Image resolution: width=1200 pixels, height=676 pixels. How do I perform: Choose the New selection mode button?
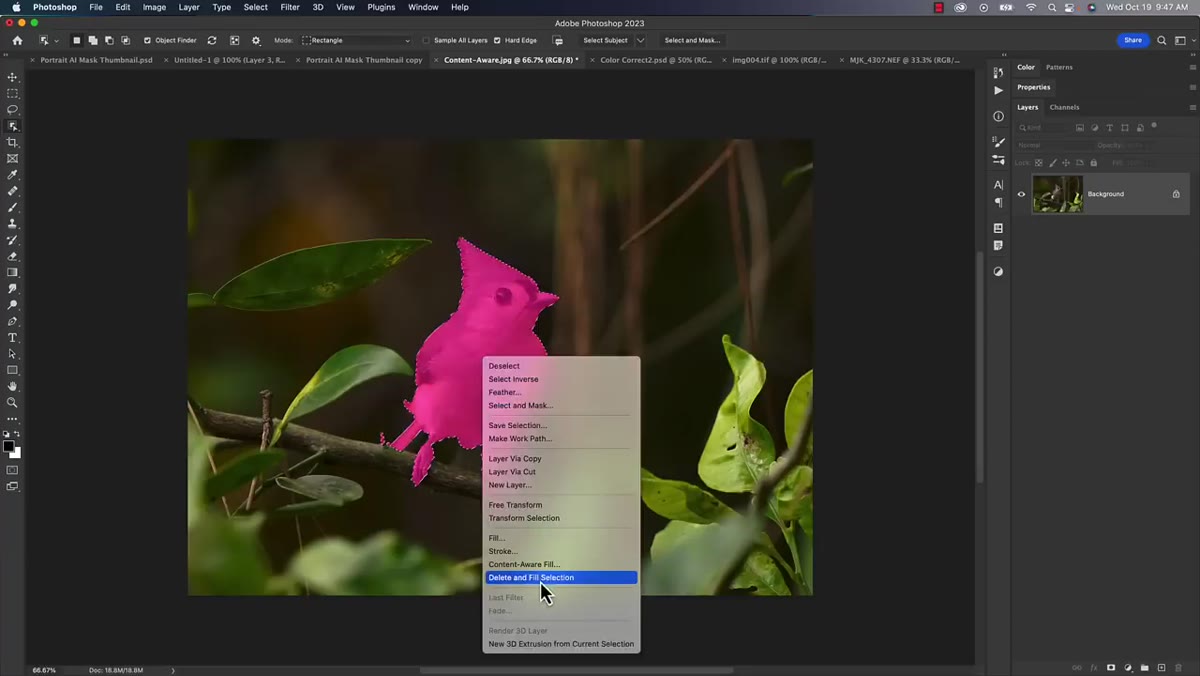(76, 40)
